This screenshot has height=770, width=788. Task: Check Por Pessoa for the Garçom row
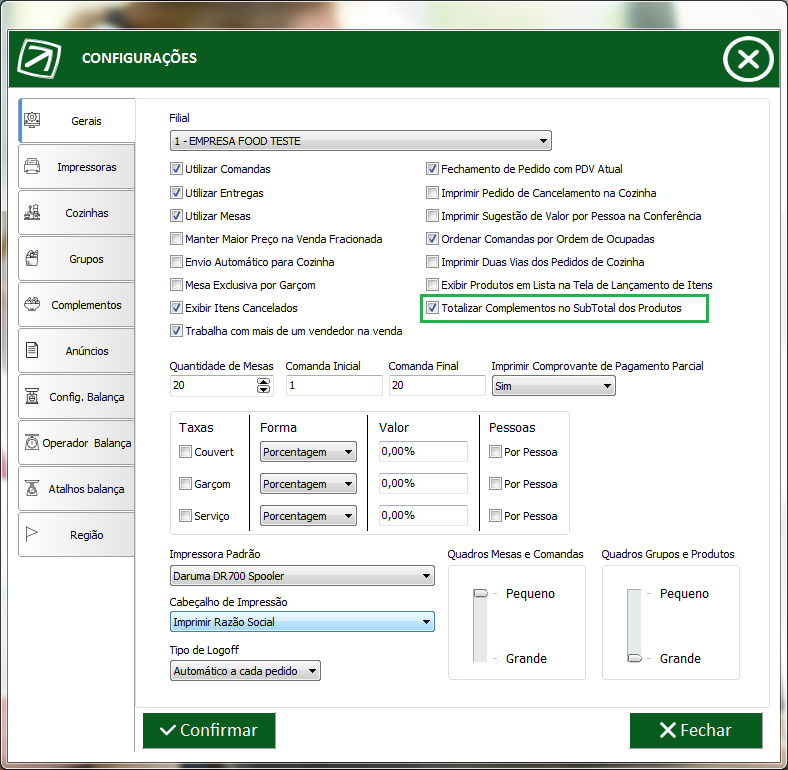[x=496, y=484]
